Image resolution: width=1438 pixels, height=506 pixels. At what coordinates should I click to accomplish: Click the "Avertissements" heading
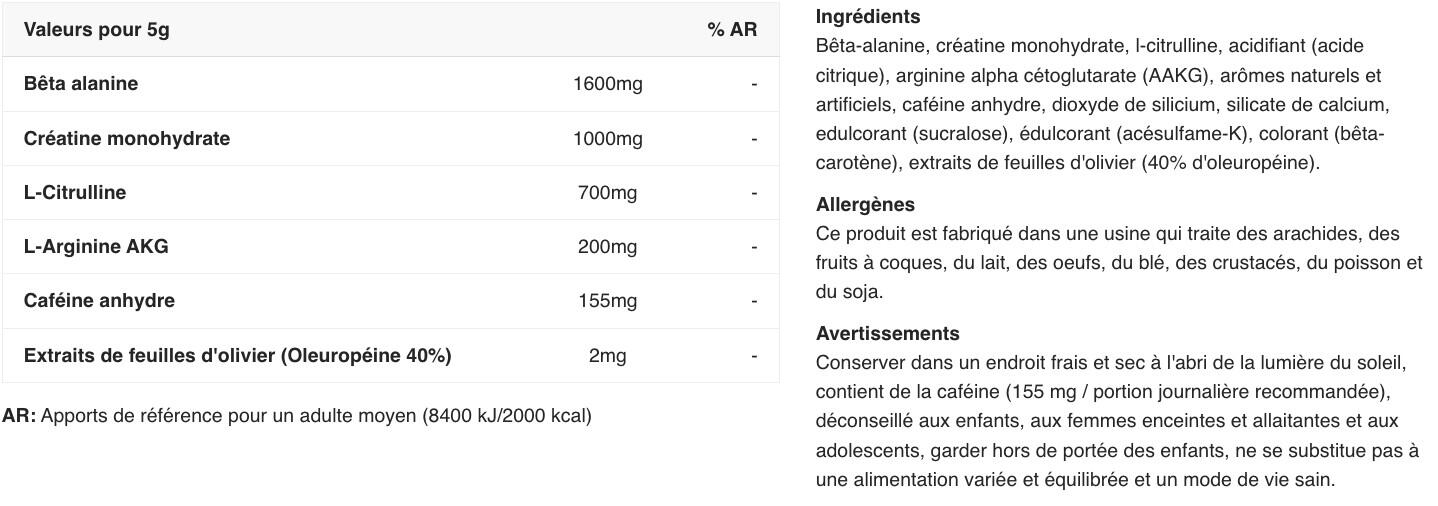(887, 333)
